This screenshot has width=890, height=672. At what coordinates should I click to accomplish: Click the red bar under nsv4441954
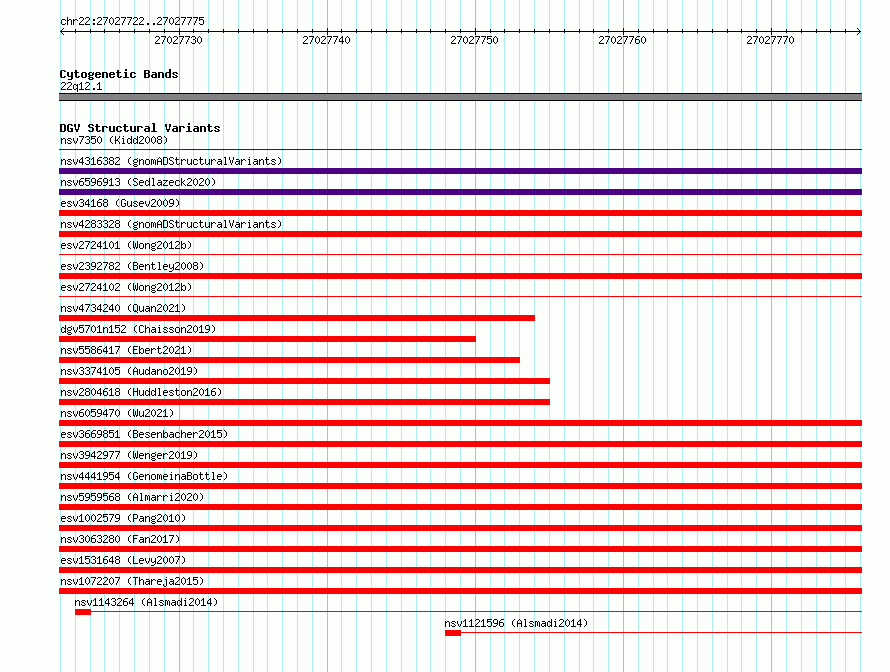tap(460, 486)
